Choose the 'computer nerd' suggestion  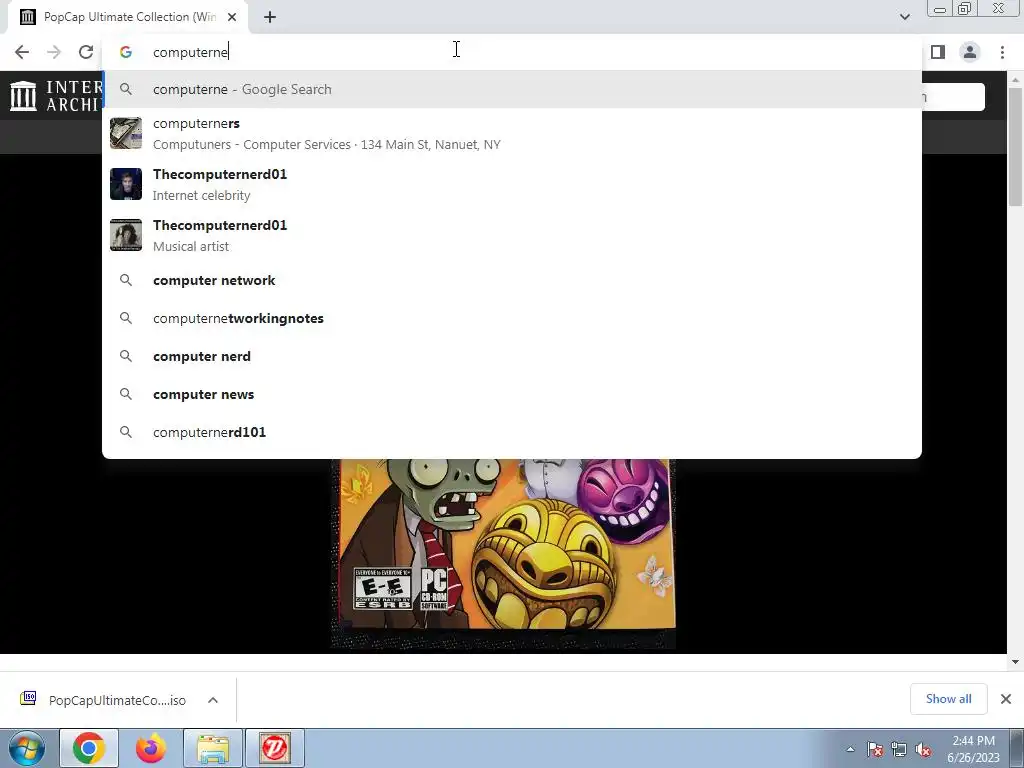(x=512, y=357)
